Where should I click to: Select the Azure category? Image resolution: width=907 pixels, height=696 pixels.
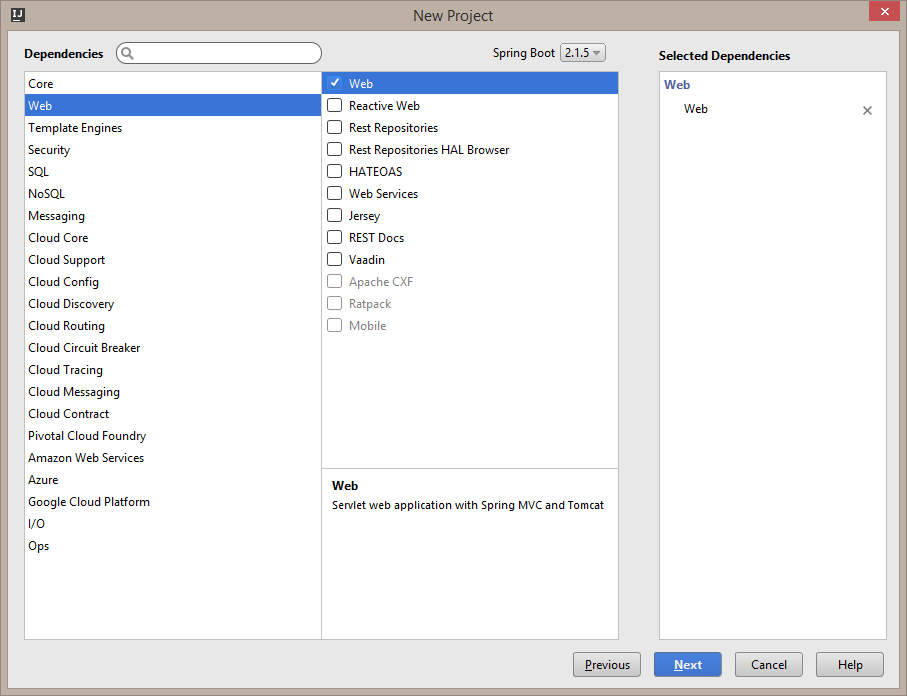click(x=173, y=479)
